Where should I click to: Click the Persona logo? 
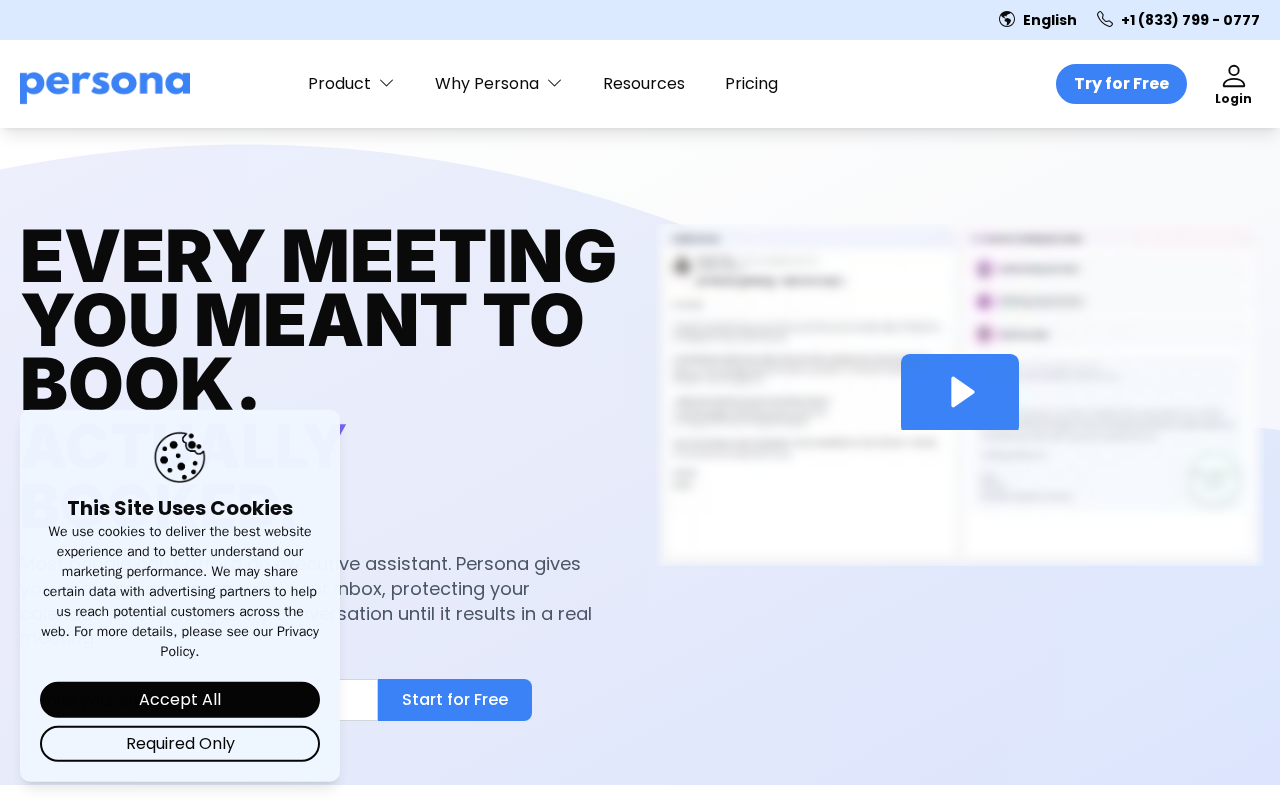[105, 86]
